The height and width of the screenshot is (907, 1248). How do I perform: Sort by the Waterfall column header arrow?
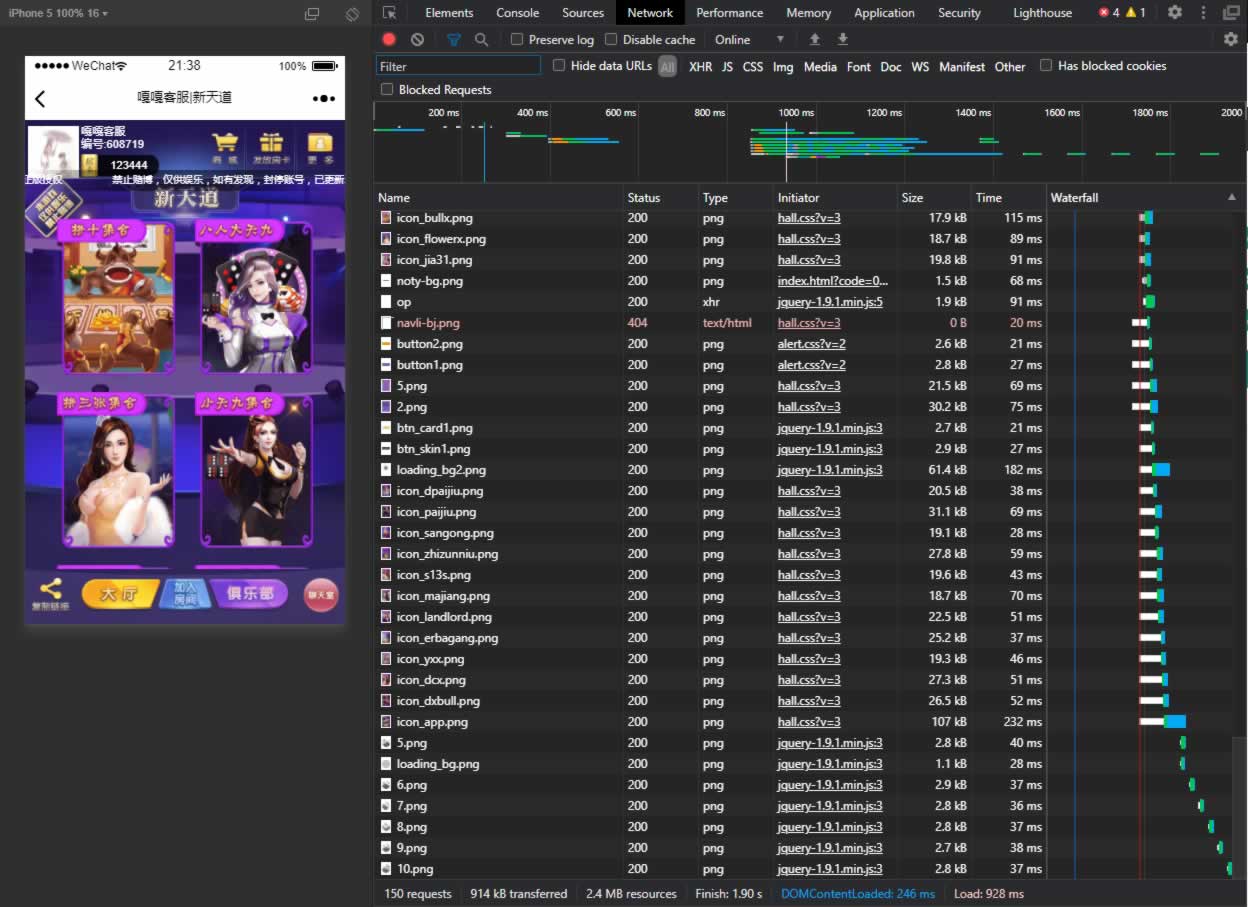1231,198
